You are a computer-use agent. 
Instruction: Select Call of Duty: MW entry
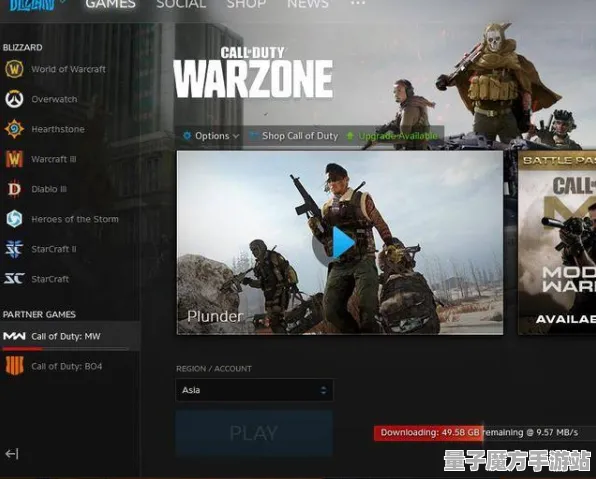(x=70, y=336)
